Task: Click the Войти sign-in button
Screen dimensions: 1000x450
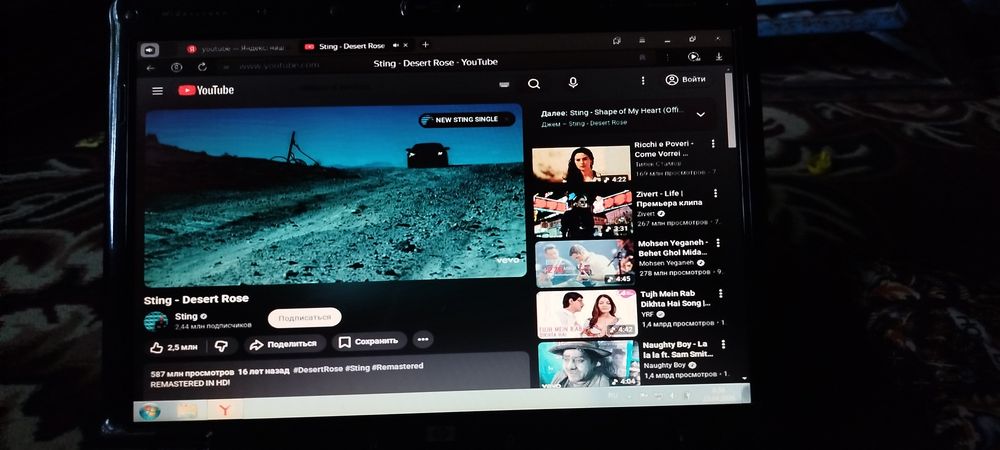Action: [686, 80]
